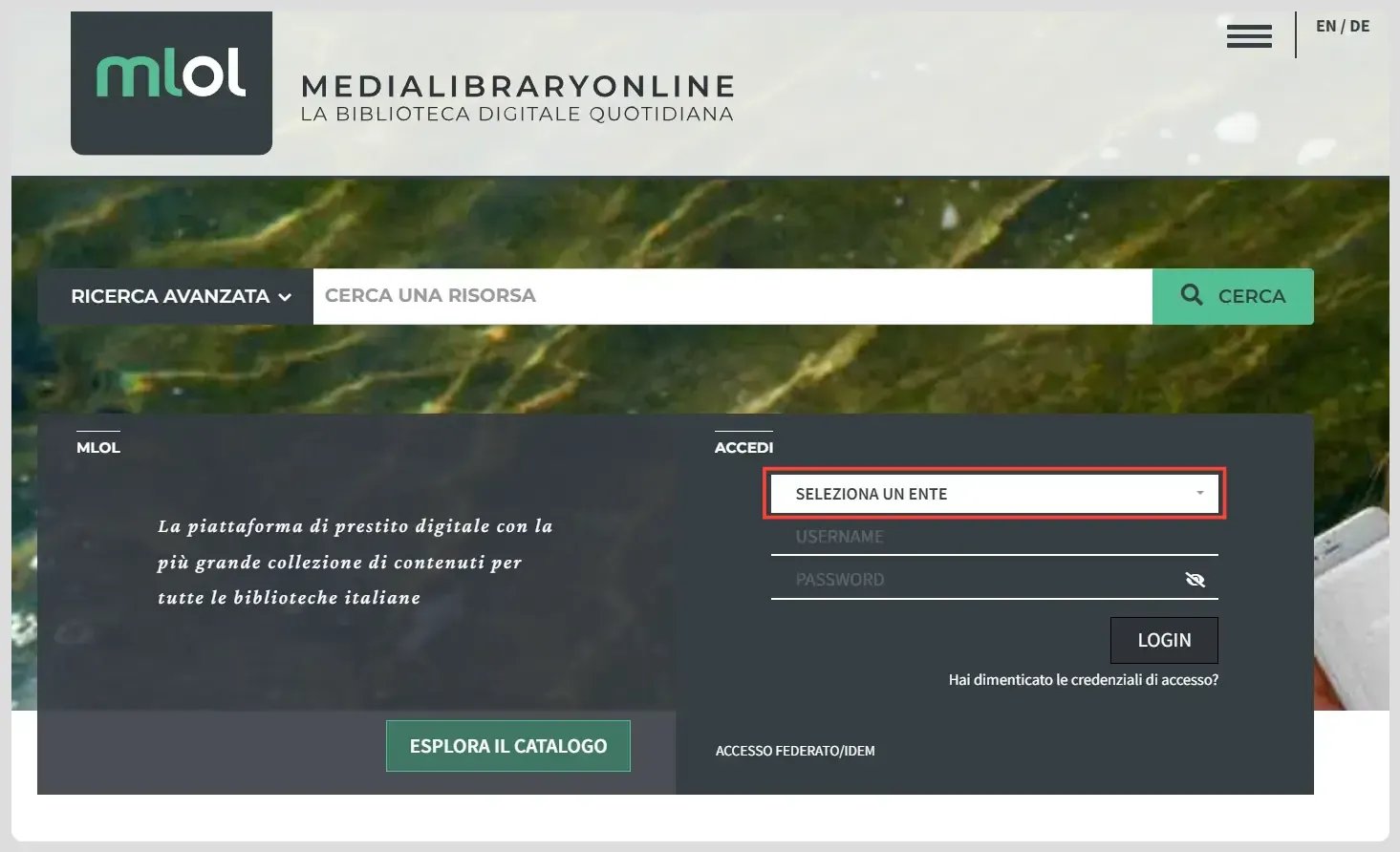Viewport: 1400px width, 852px height.
Task: Focus the Username field
Action: click(994, 537)
